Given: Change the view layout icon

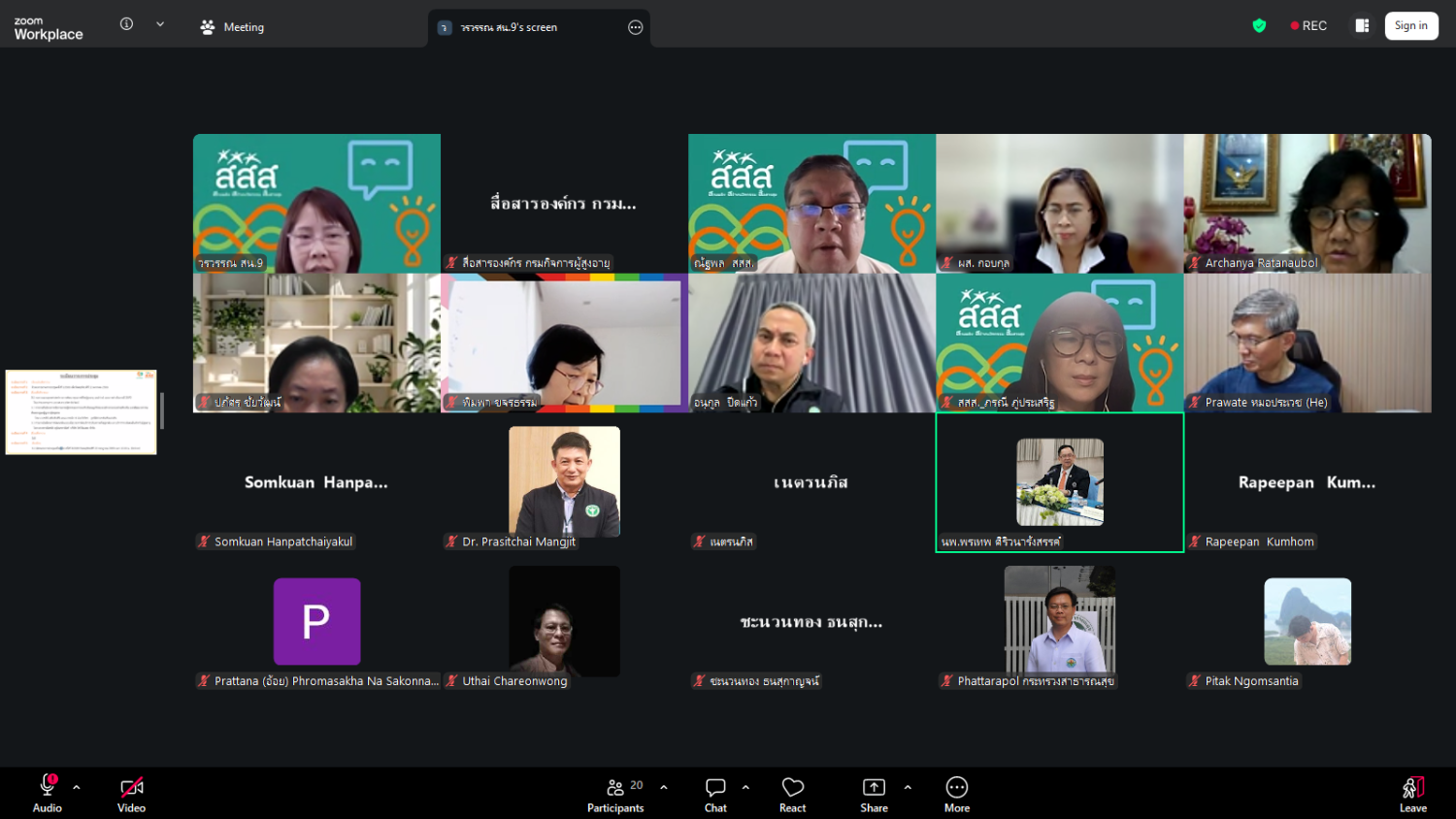Looking at the screenshot, I should [x=1362, y=26].
